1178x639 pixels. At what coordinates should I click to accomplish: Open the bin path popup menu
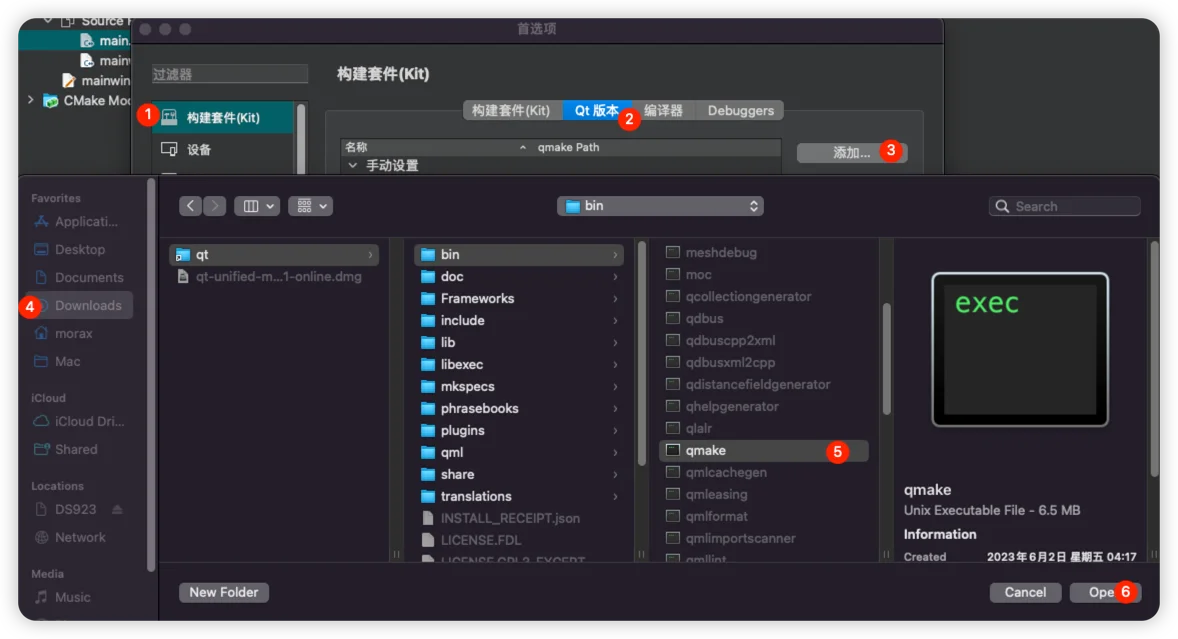[x=660, y=206]
